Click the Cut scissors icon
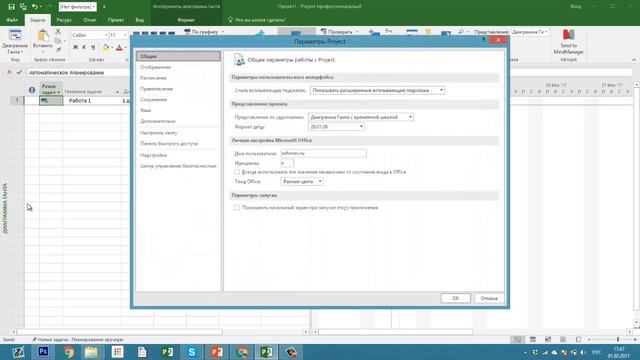 (58, 31)
